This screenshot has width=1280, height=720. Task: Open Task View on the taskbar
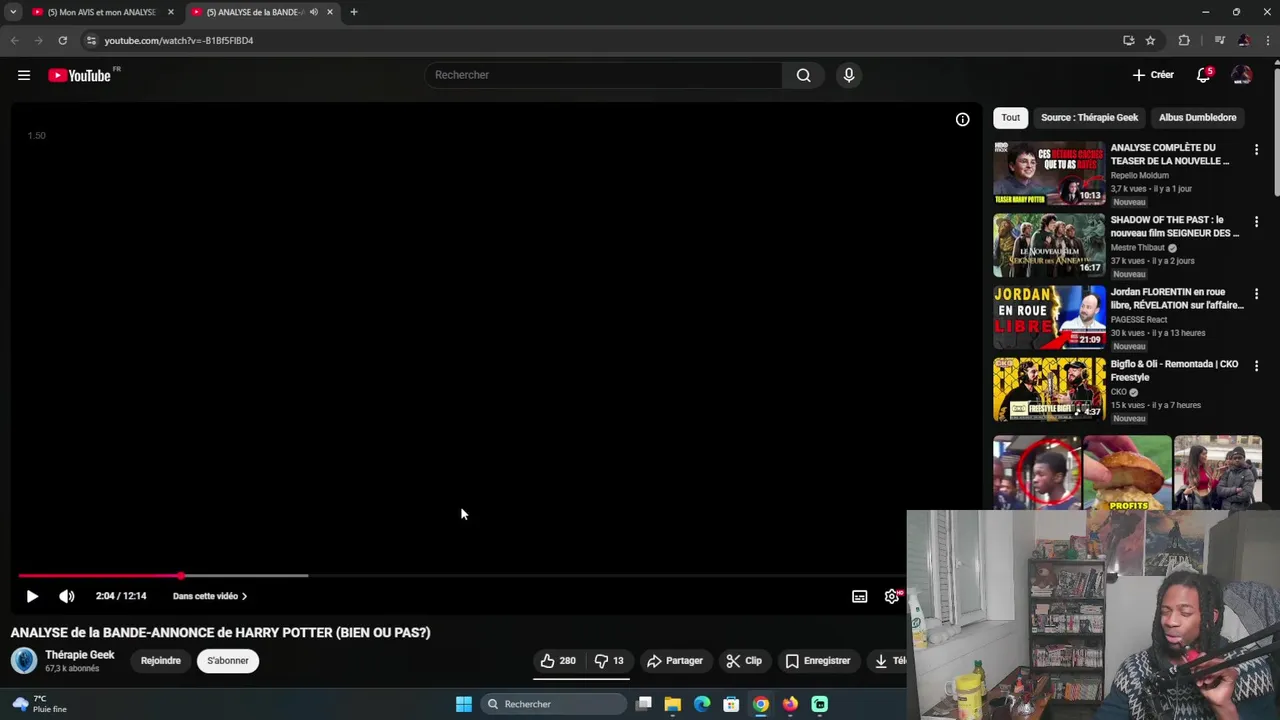point(644,704)
